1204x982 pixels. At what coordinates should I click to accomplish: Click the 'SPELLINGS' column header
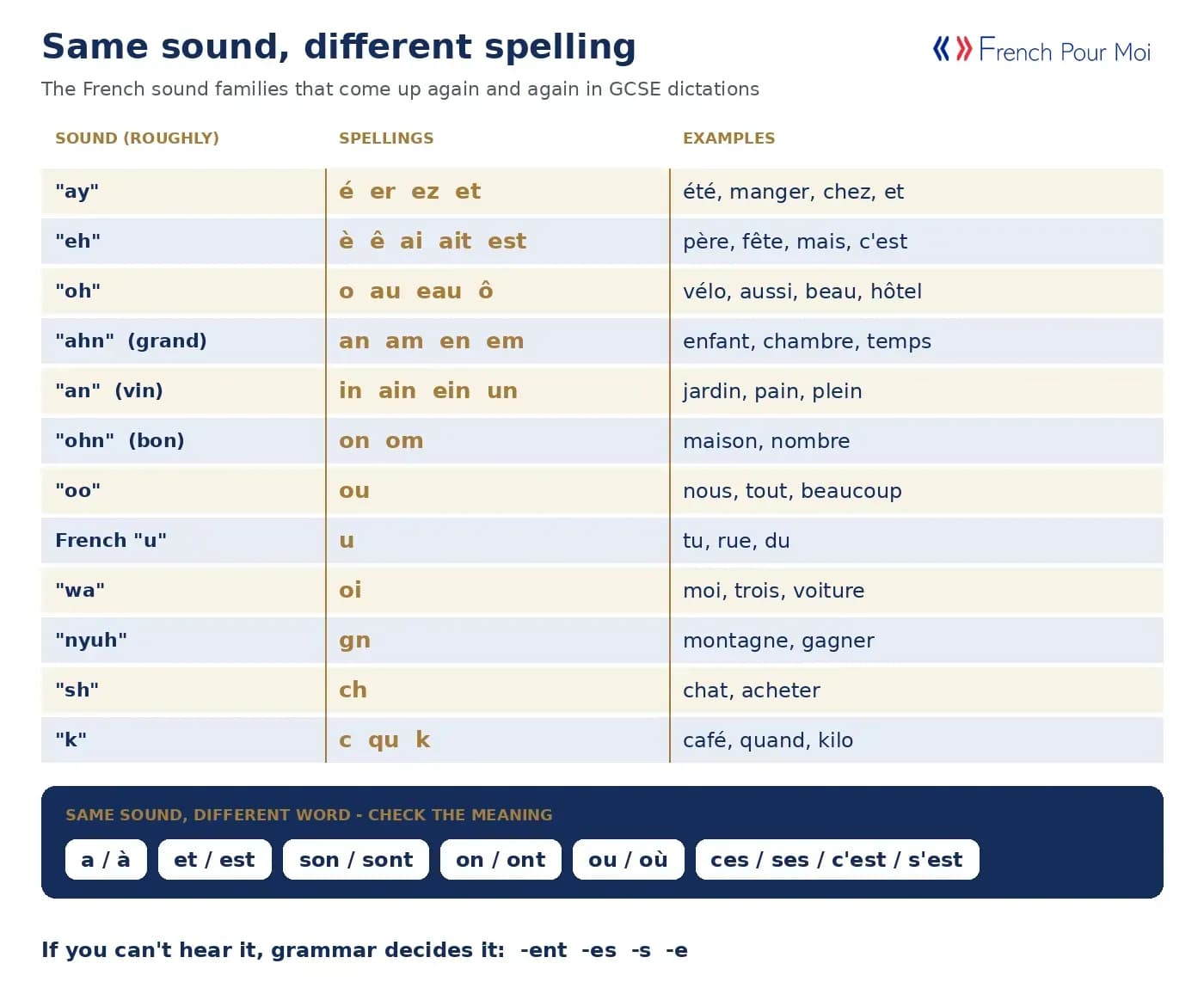(386, 138)
